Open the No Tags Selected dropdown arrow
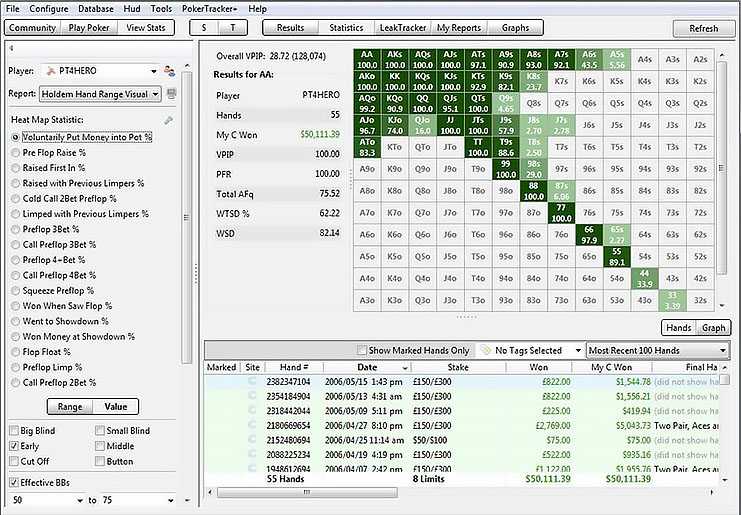Screen dimensions: 741x515 coord(578,351)
